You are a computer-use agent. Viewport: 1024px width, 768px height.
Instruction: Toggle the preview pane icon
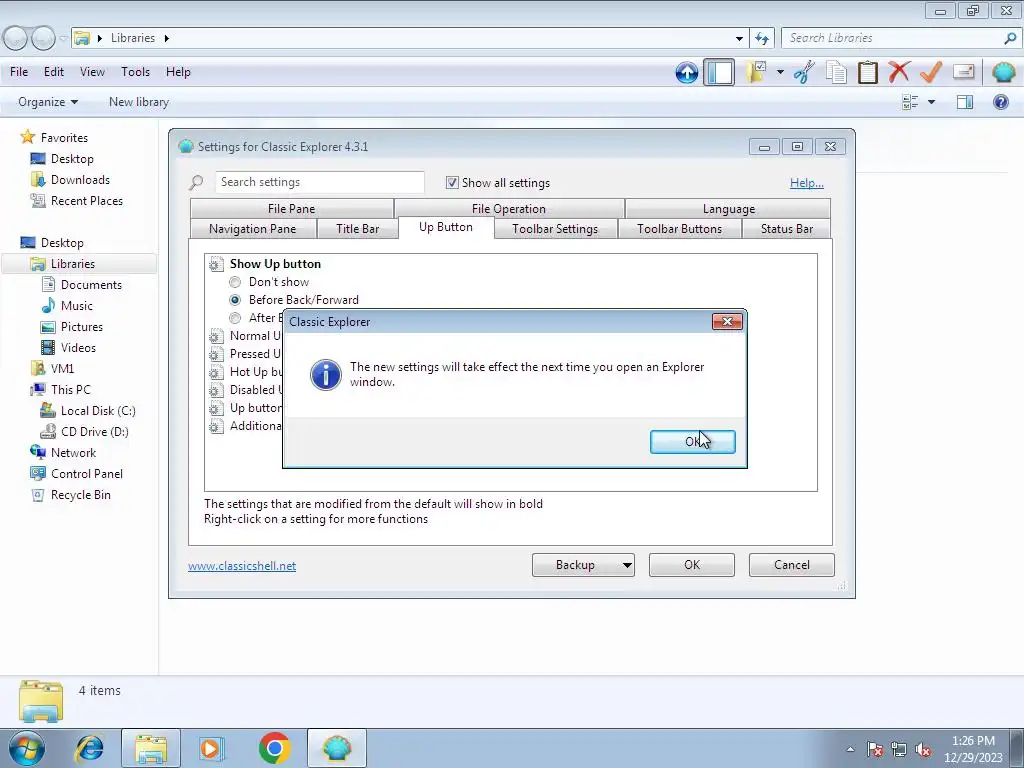[965, 102]
